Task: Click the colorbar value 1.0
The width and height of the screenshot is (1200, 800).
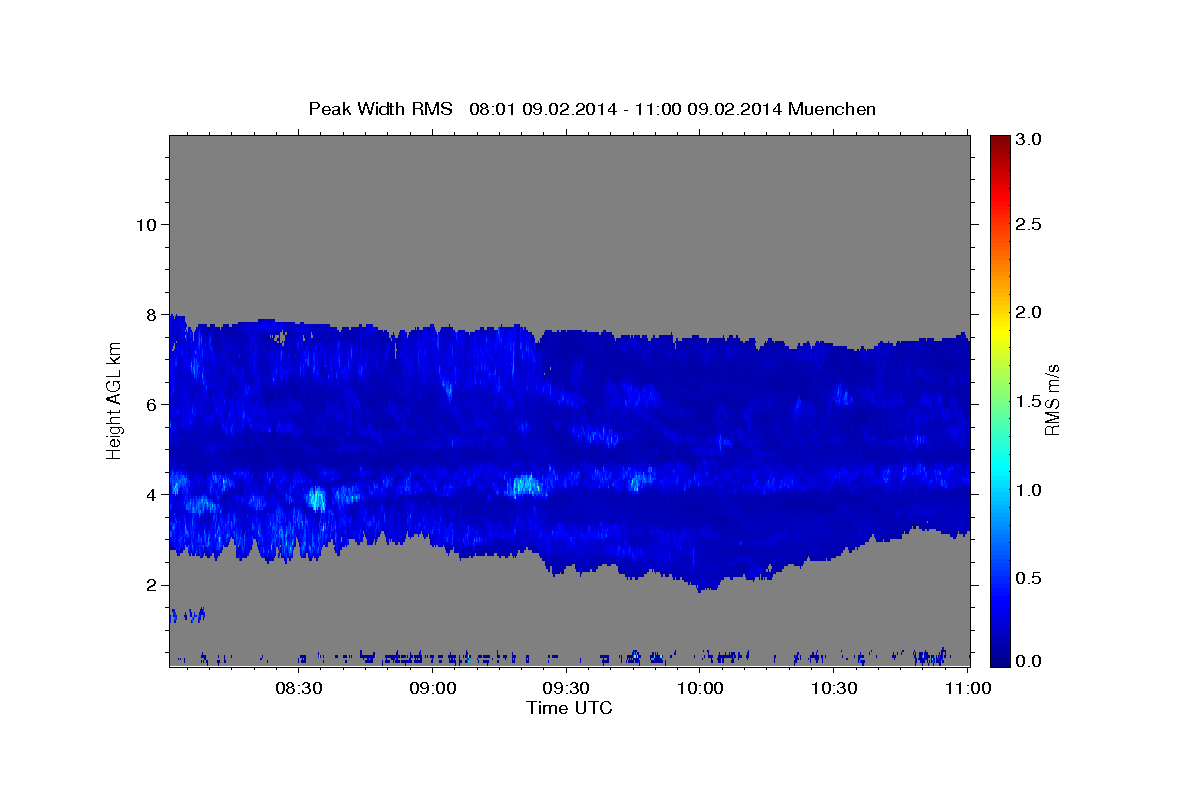Action: (x=1029, y=490)
